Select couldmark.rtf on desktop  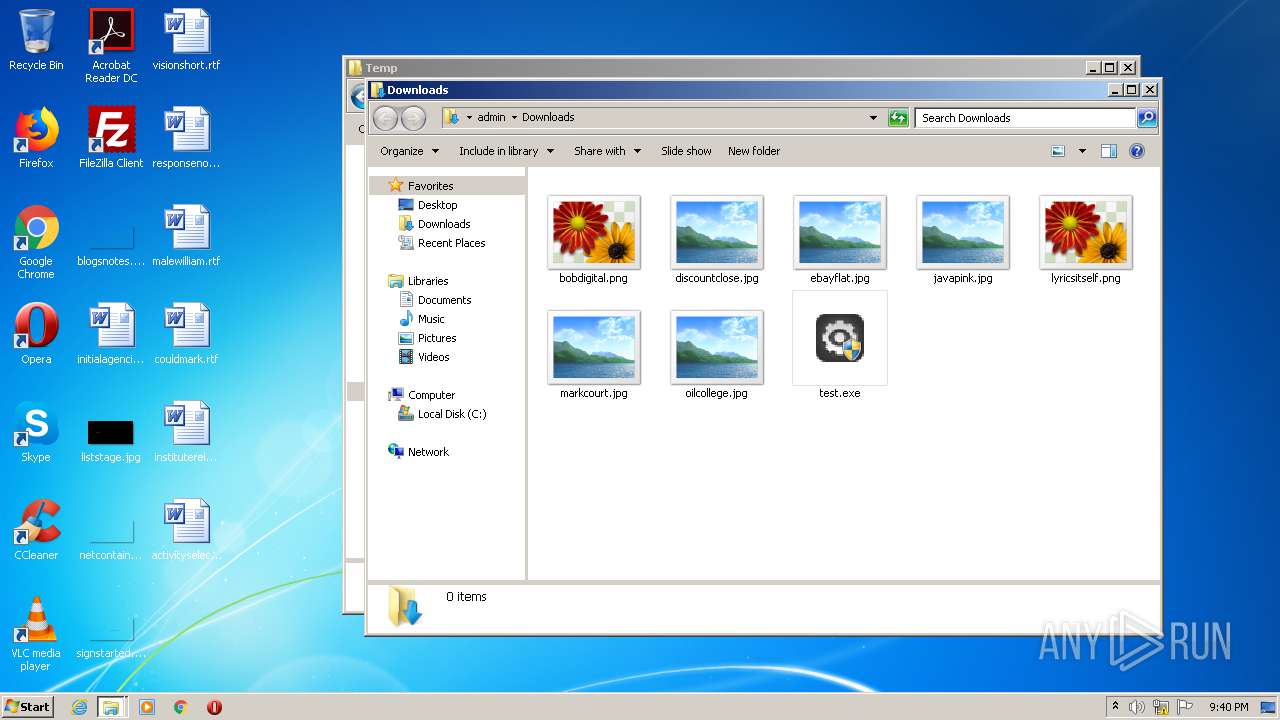pos(186,334)
